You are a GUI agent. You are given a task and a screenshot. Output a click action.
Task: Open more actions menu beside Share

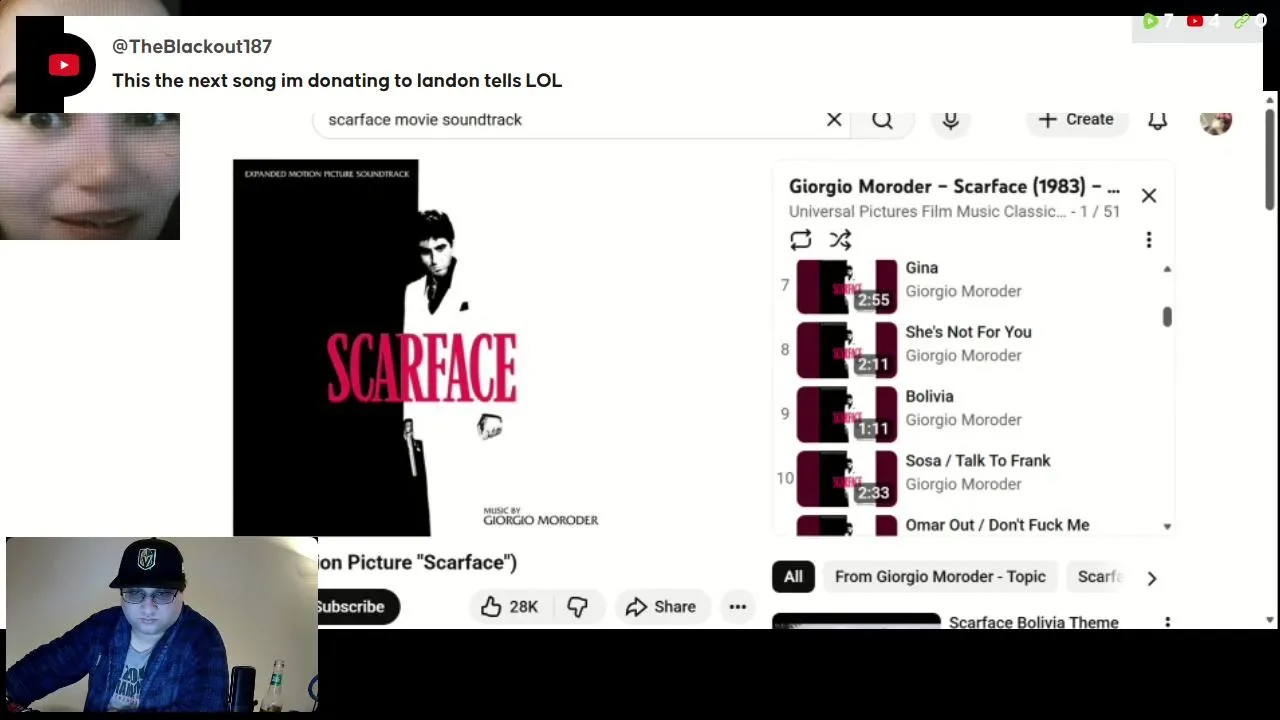737,606
